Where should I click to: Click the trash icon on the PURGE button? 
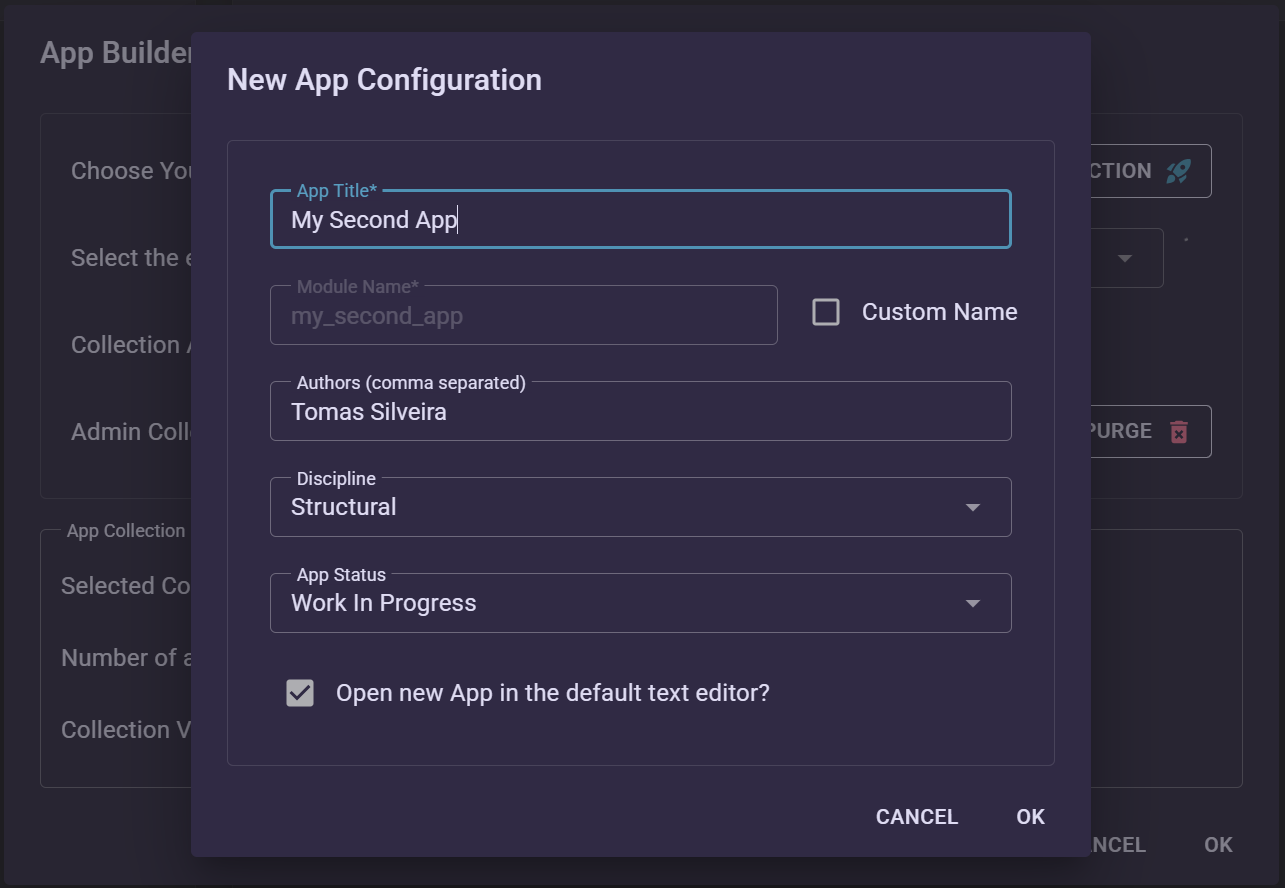1178,431
